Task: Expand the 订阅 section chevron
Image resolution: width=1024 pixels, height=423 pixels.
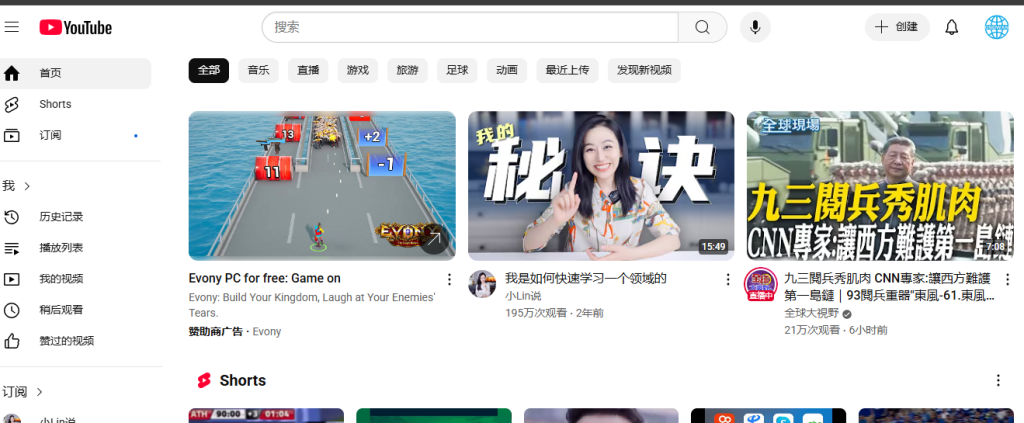Action: 40,392
